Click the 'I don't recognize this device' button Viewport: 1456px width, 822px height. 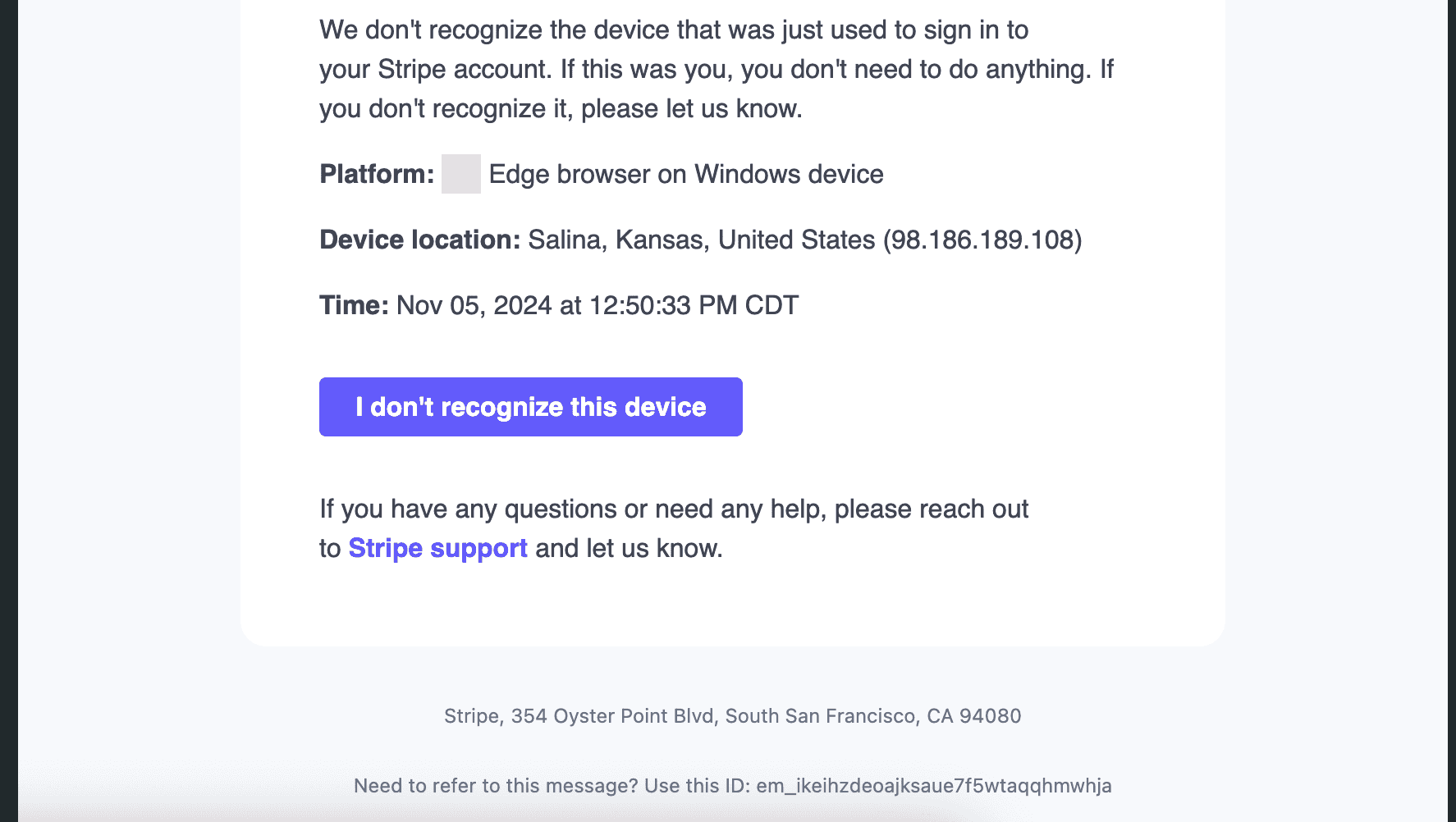(530, 406)
